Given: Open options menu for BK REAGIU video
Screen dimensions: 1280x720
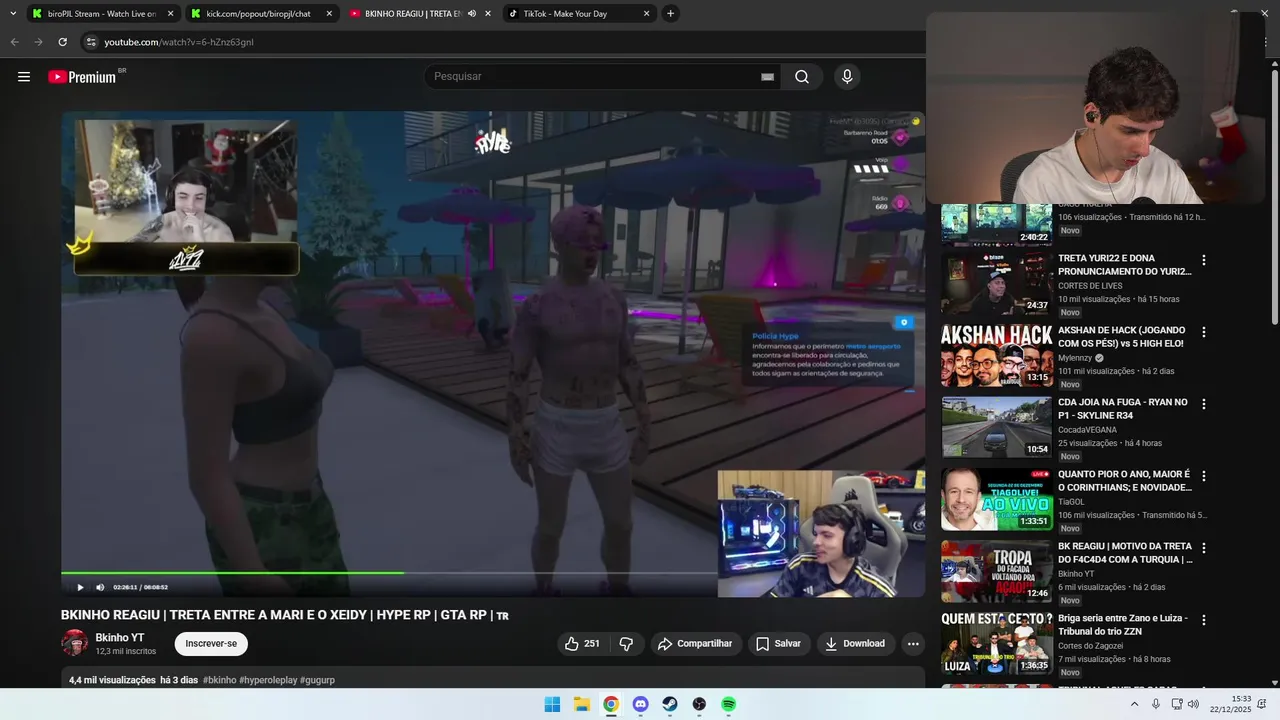Looking at the screenshot, I should point(1204,548).
